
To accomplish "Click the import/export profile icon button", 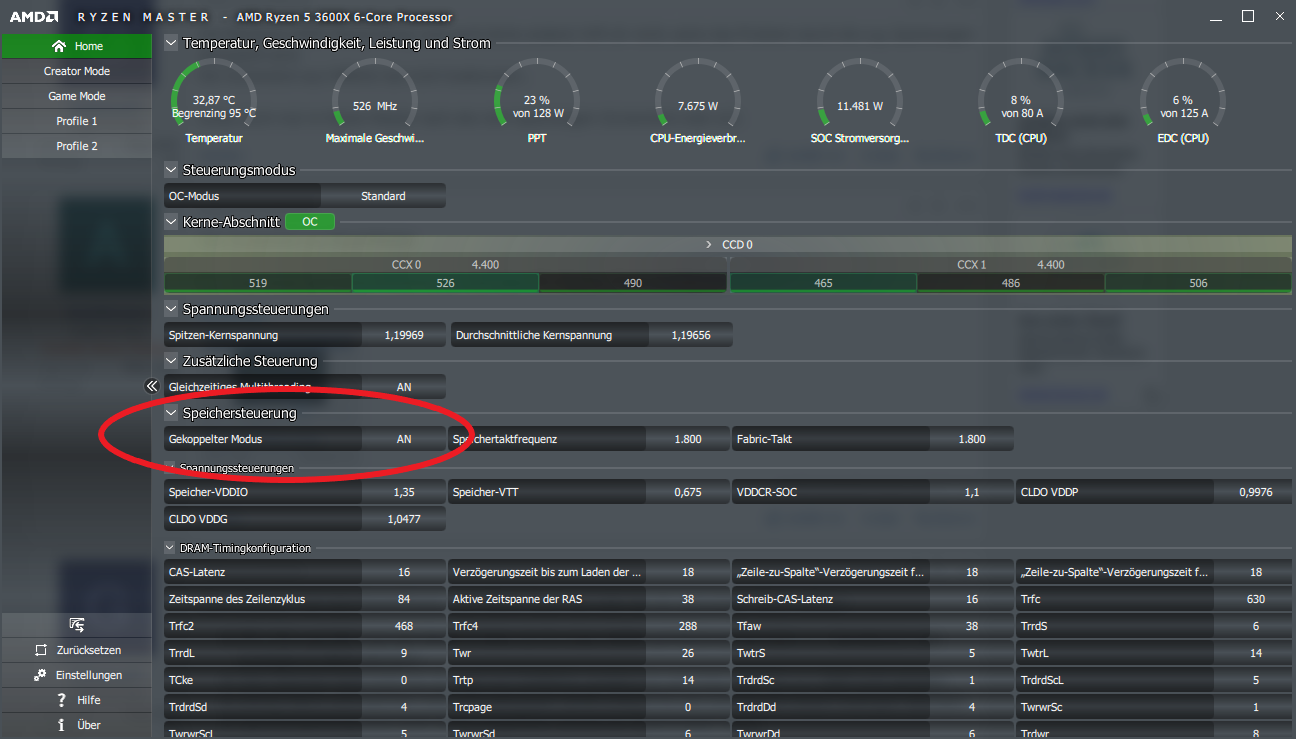I will [77, 624].
